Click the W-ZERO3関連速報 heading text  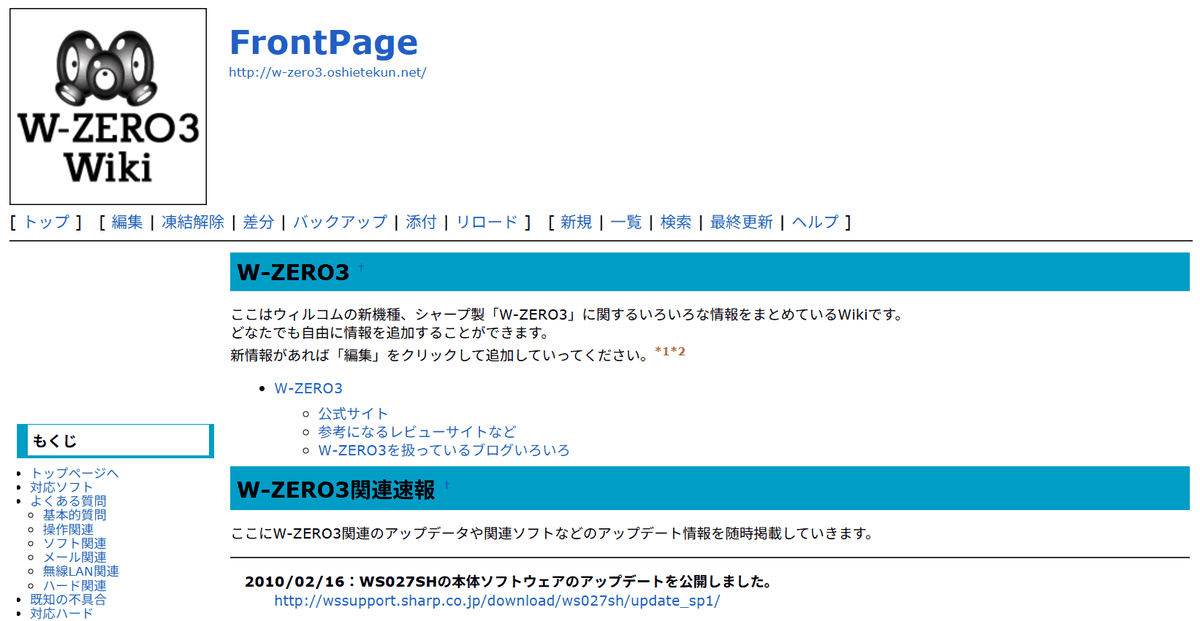coord(335,490)
